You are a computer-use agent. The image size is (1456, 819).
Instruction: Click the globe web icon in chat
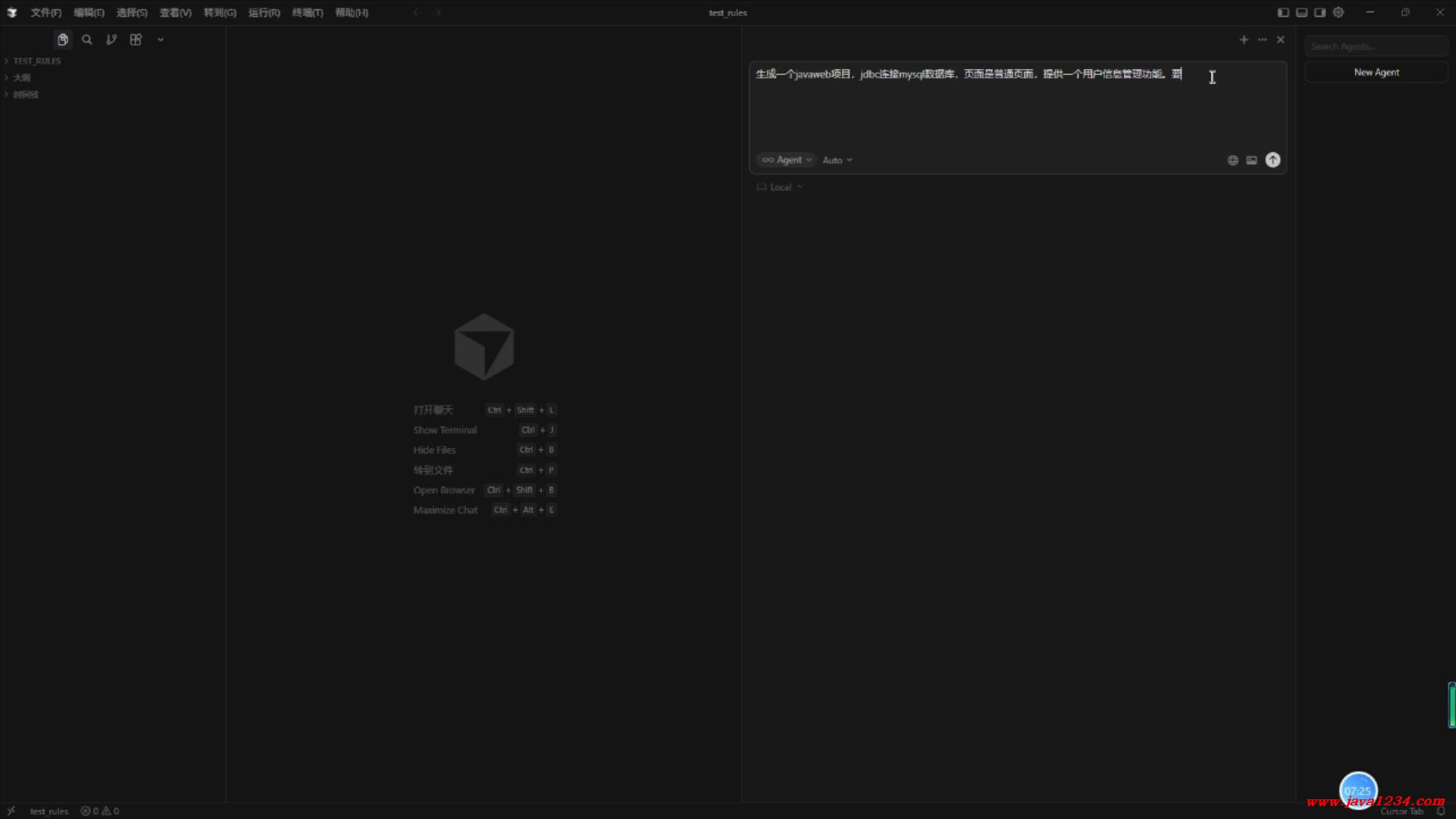1232,160
